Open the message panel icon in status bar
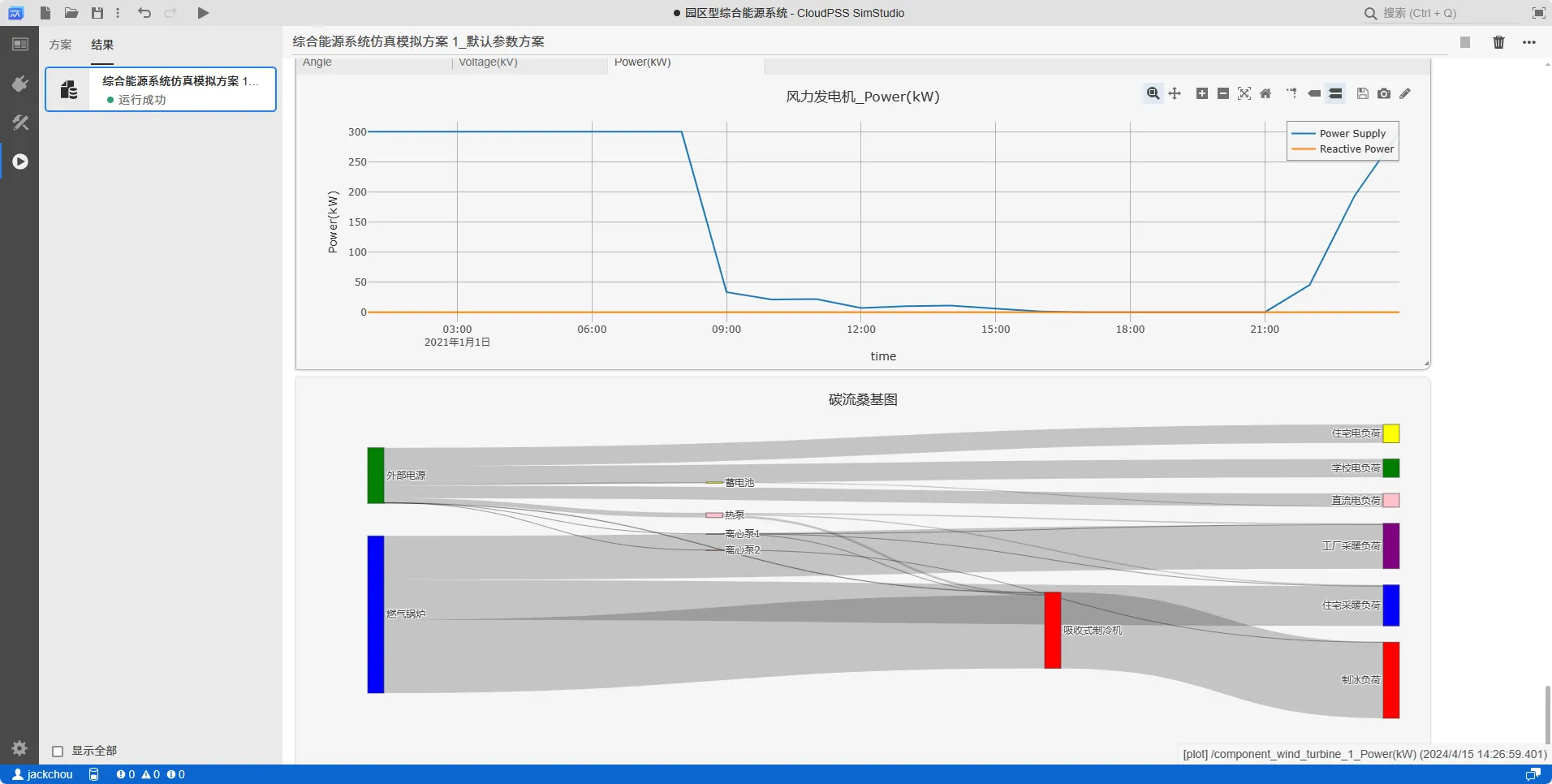The height and width of the screenshot is (784, 1552). (x=1533, y=774)
